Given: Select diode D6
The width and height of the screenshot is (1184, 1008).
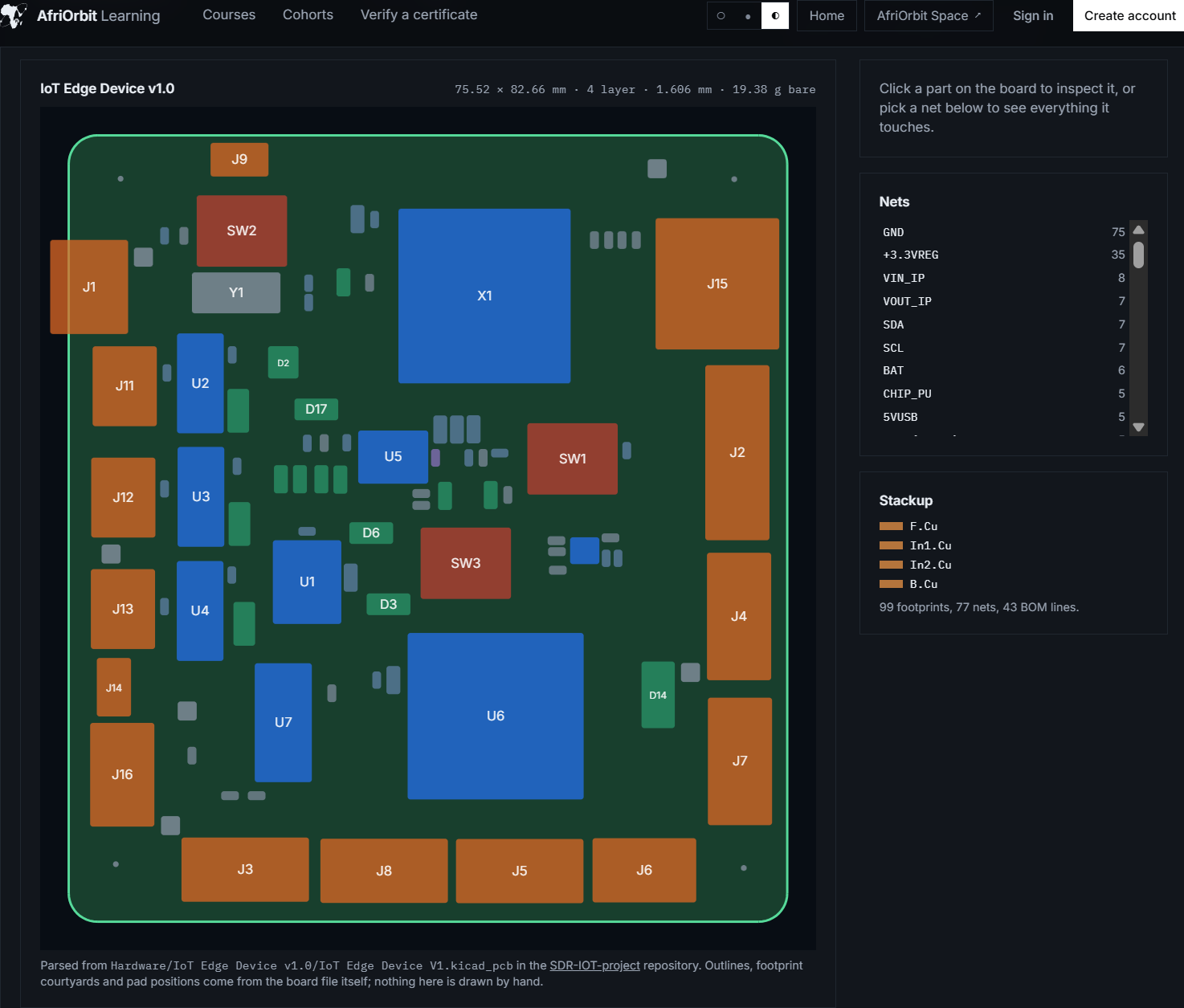Looking at the screenshot, I should coord(371,533).
